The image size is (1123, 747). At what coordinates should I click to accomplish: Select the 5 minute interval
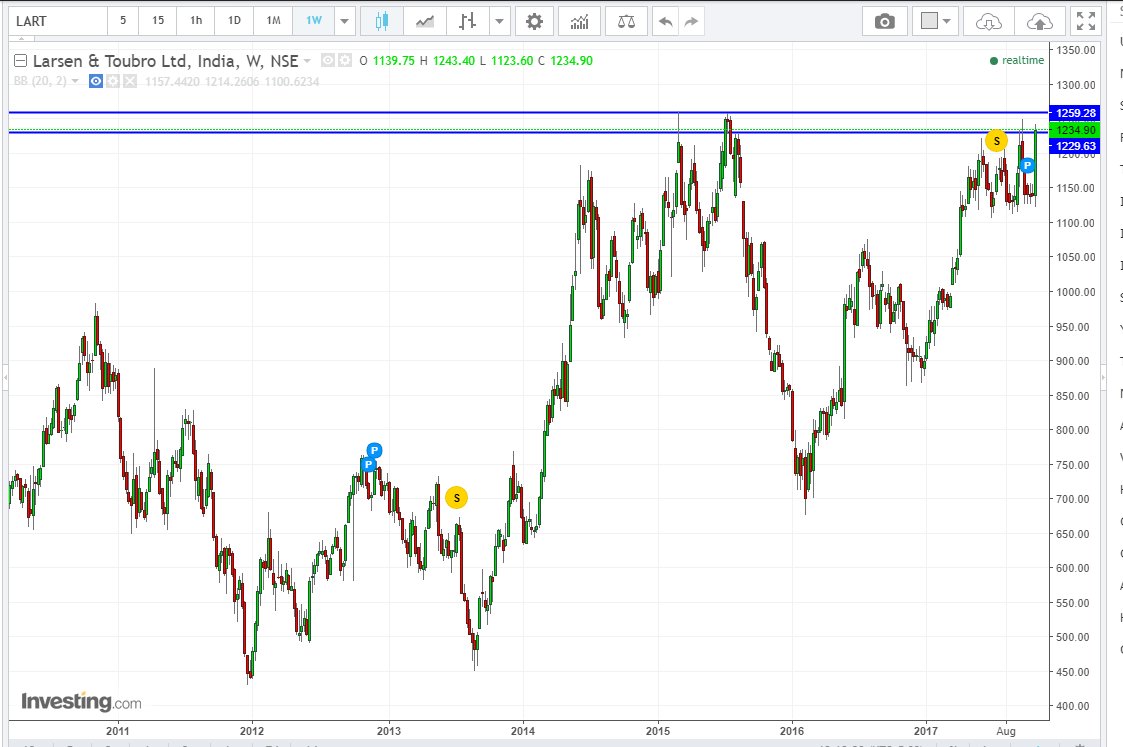123,21
